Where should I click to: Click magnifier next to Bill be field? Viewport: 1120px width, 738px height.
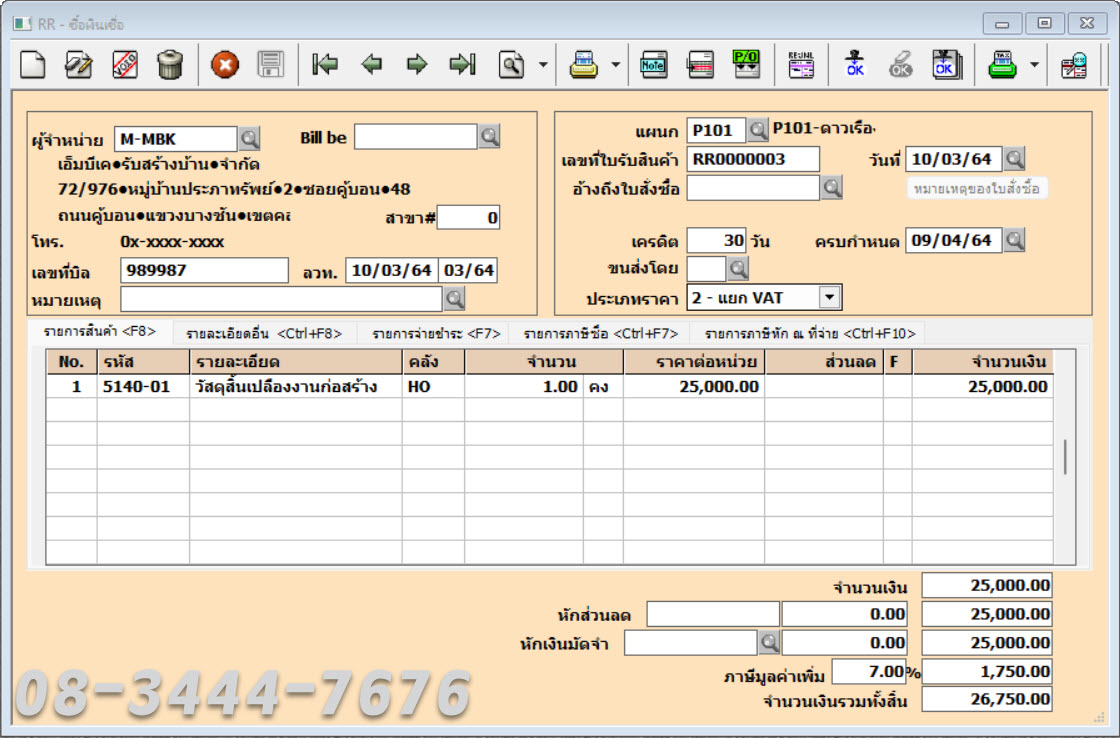point(489,136)
